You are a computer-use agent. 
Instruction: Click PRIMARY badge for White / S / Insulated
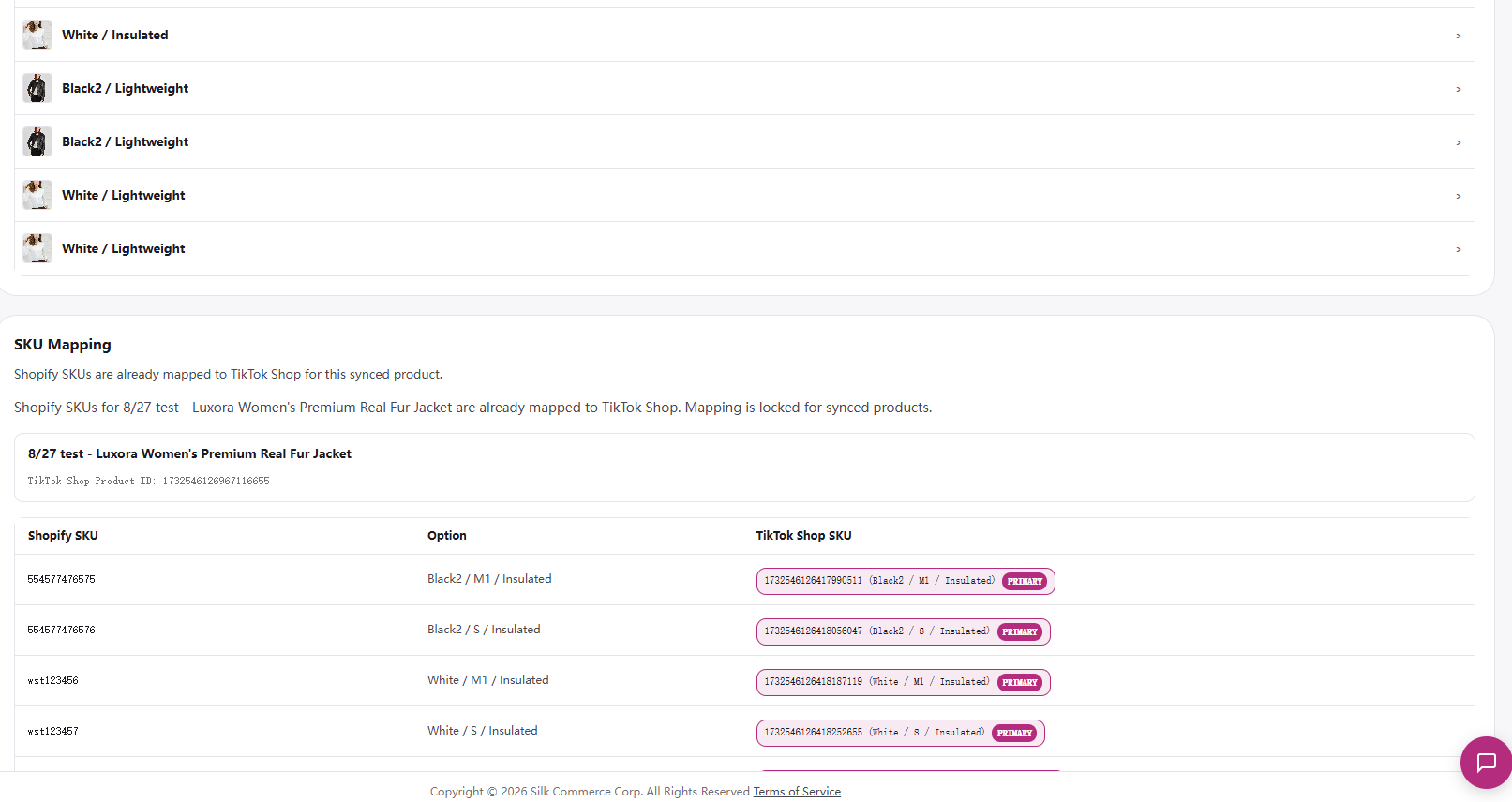pos(1014,733)
